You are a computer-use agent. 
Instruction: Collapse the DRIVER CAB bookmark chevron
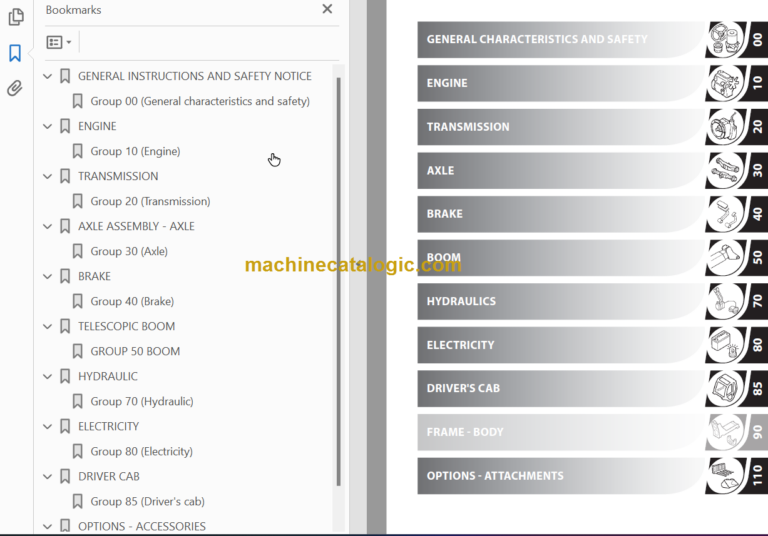(x=48, y=476)
